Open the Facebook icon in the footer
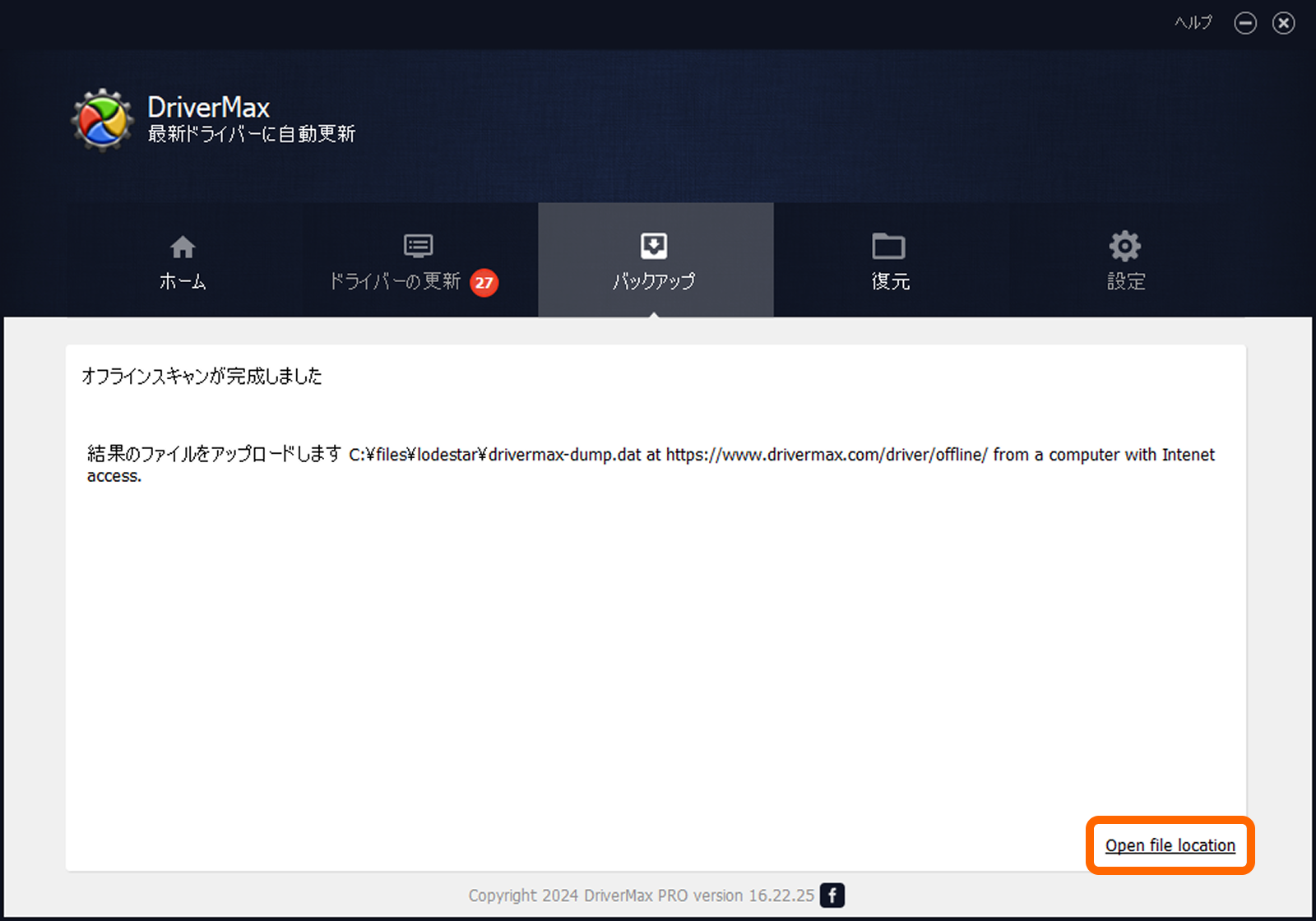Image resolution: width=1316 pixels, height=921 pixels. pyautogui.click(x=832, y=895)
